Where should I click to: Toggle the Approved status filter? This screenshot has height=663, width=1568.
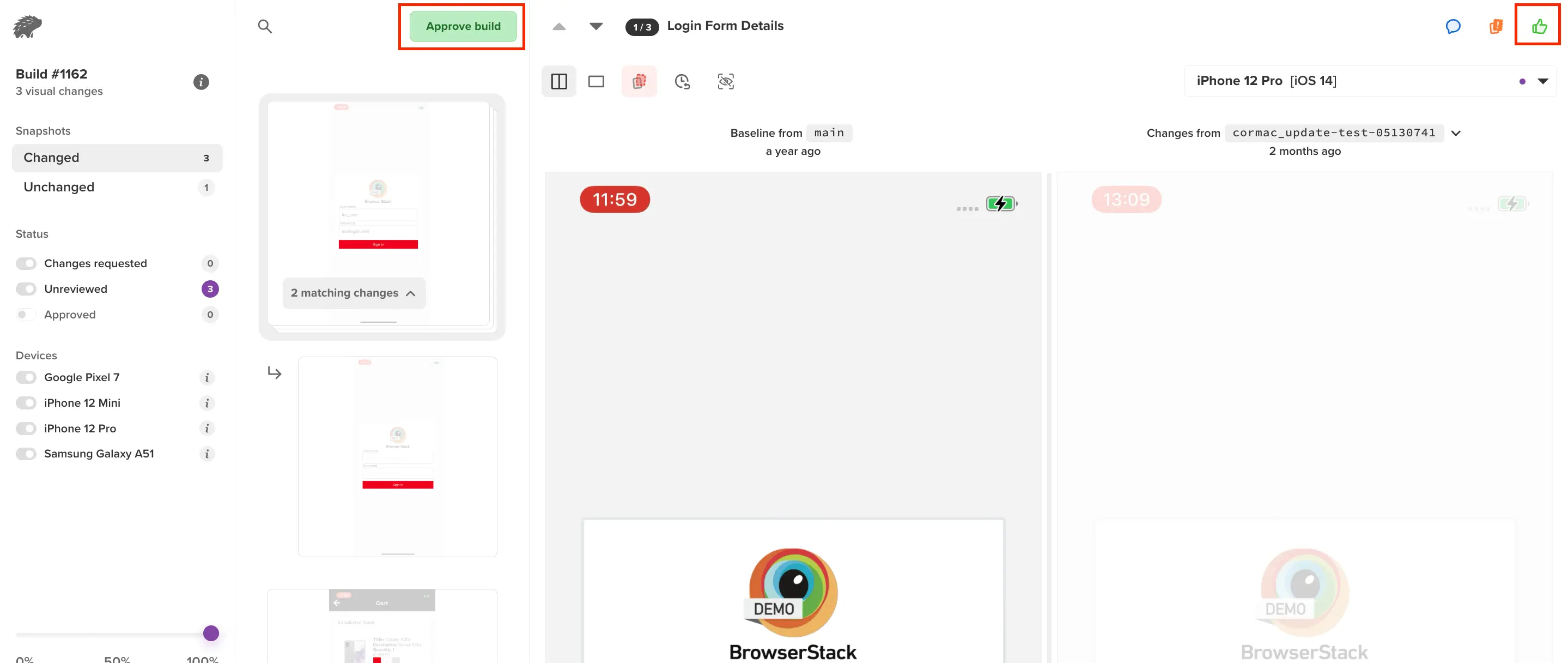pyautogui.click(x=26, y=315)
